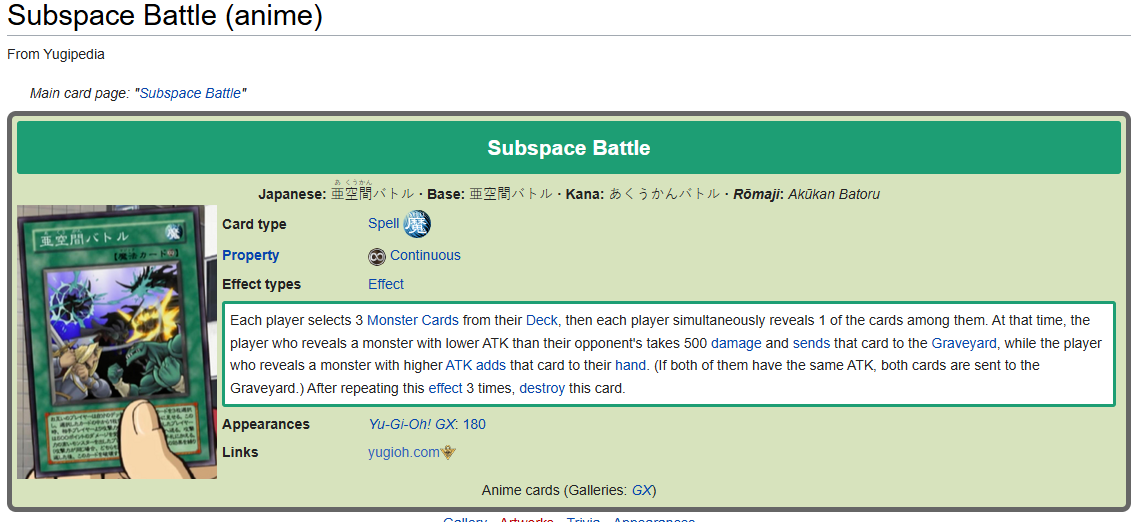Follow the damage link in card text
This screenshot has width=1136, height=522.
point(735,343)
